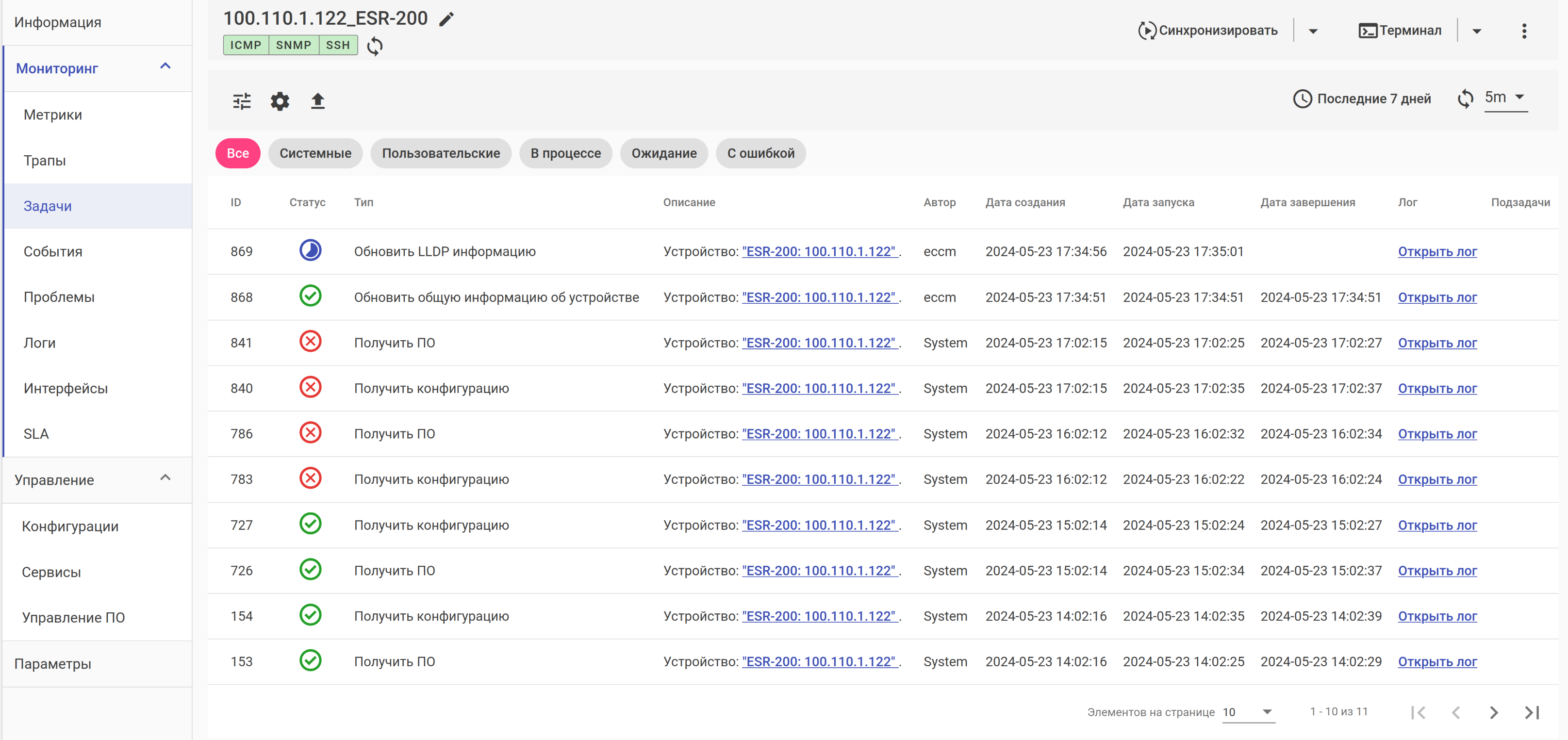Change items per page selector

pyautogui.click(x=1247, y=712)
